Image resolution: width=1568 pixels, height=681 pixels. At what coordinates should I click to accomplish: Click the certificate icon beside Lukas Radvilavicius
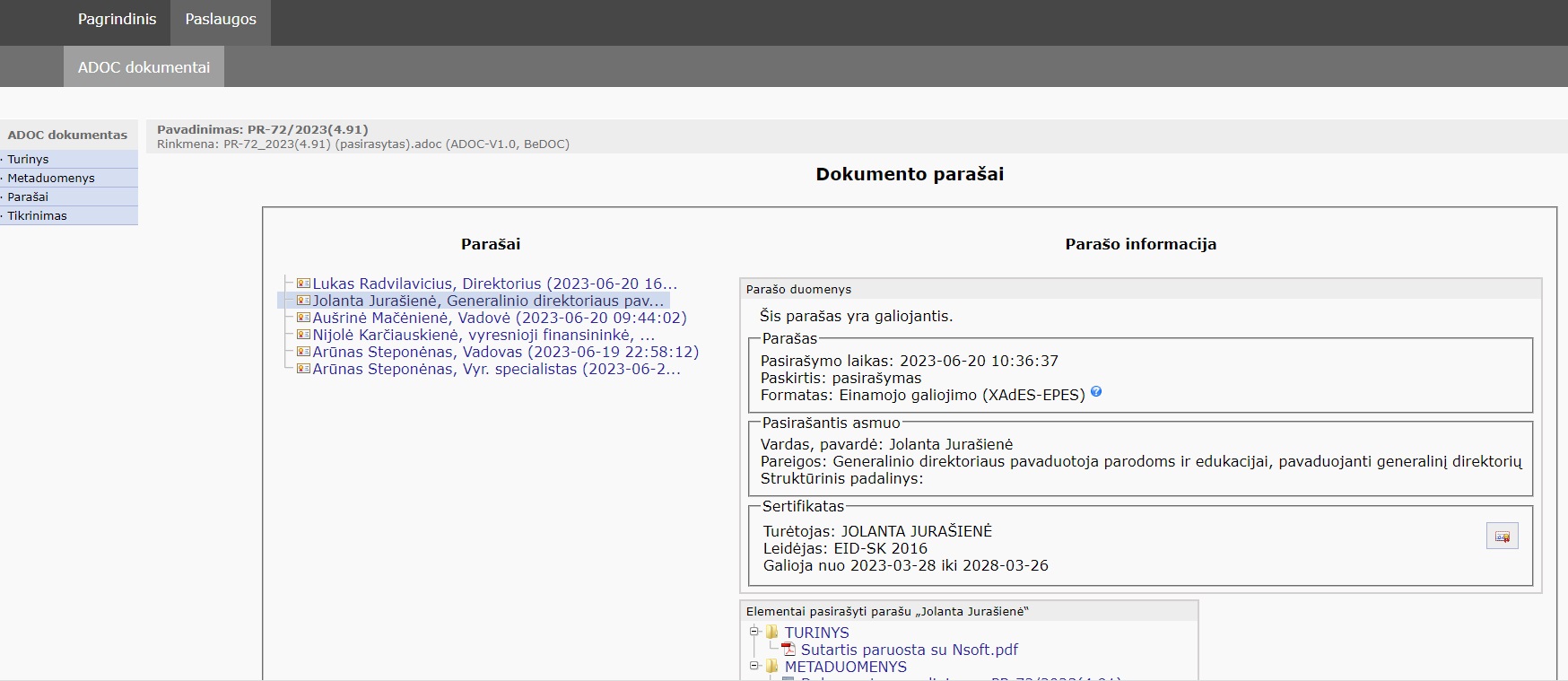[x=303, y=284]
